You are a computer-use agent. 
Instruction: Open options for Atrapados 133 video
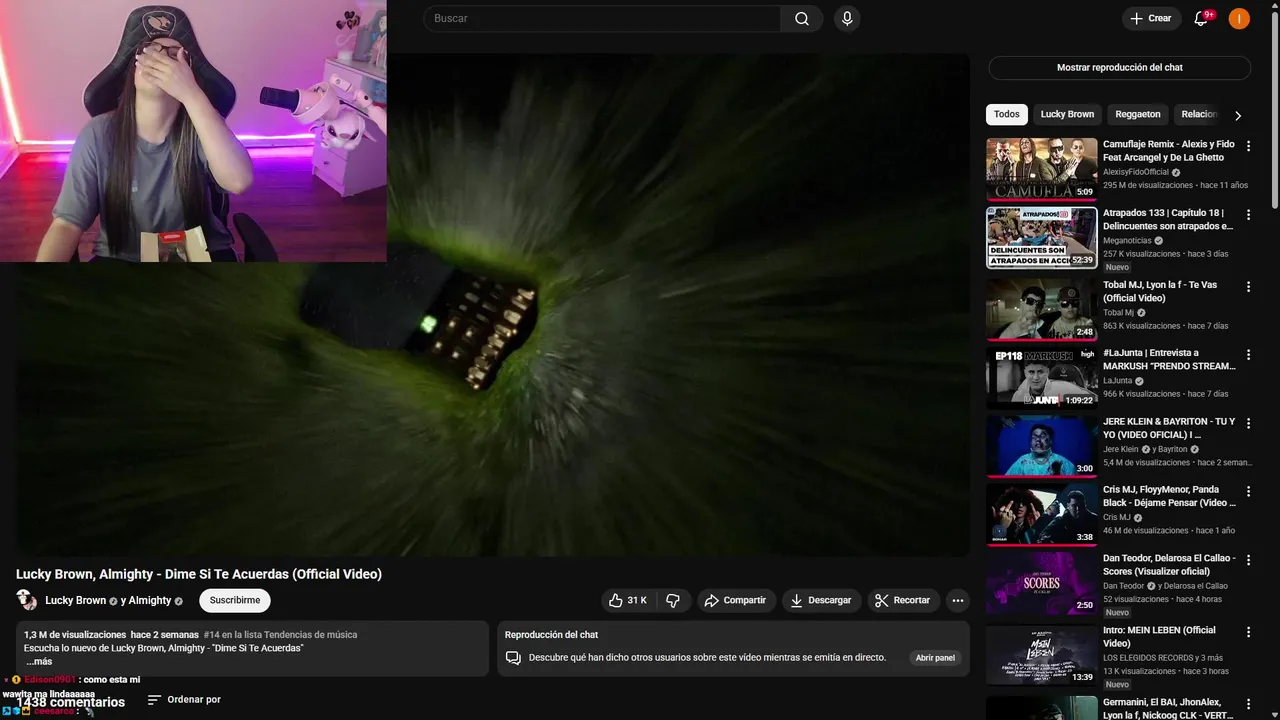pyautogui.click(x=1248, y=215)
